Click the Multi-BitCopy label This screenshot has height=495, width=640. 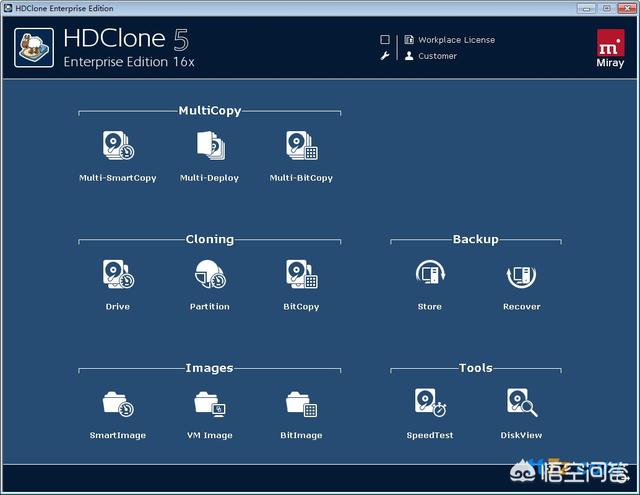(301, 178)
